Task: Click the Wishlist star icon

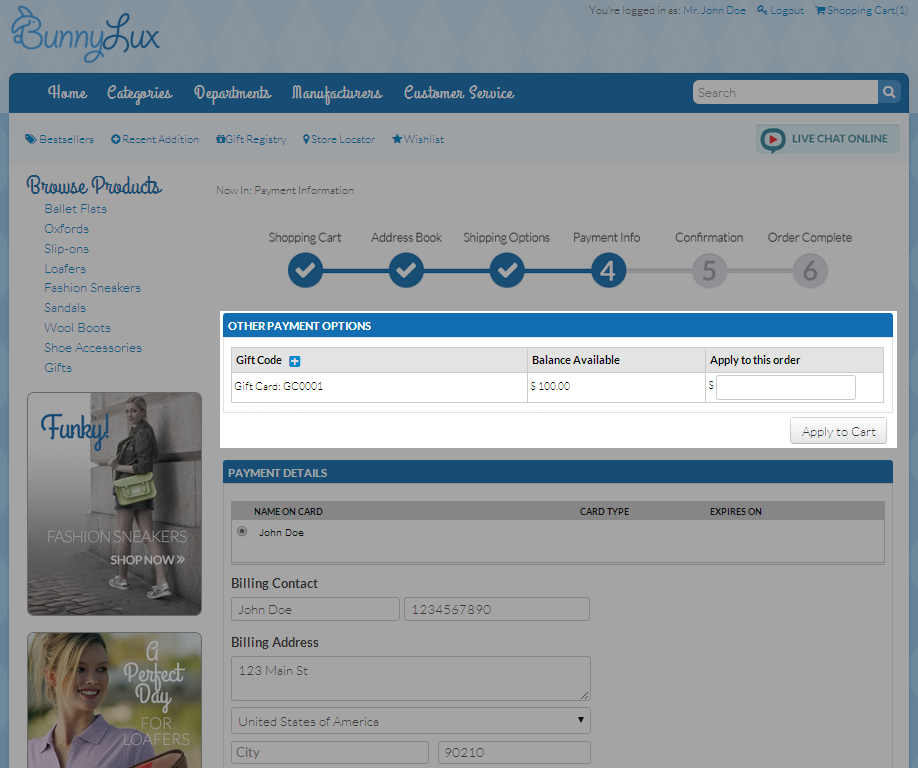Action: click(397, 139)
